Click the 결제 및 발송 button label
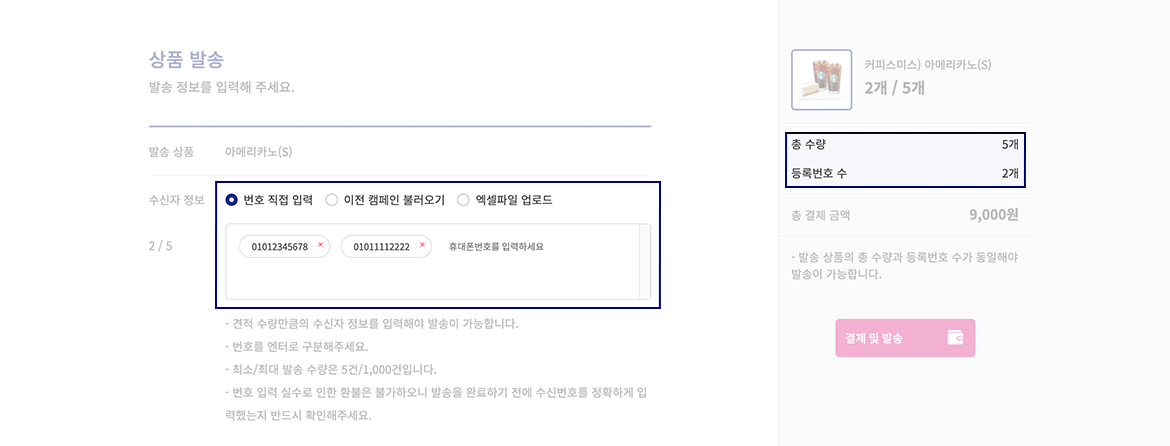 [x=874, y=339]
